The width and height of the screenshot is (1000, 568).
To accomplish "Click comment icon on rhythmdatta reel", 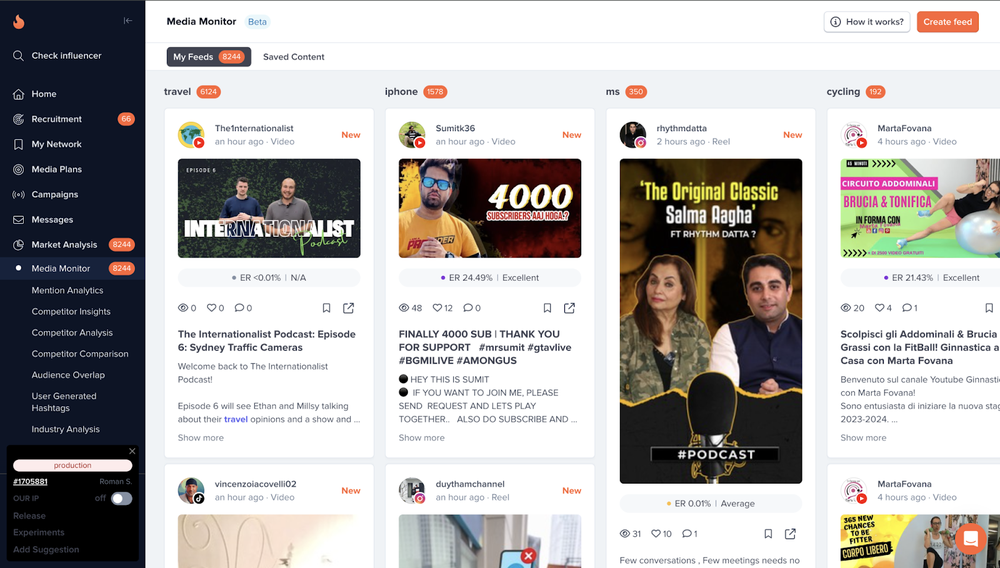I will point(686,534).
